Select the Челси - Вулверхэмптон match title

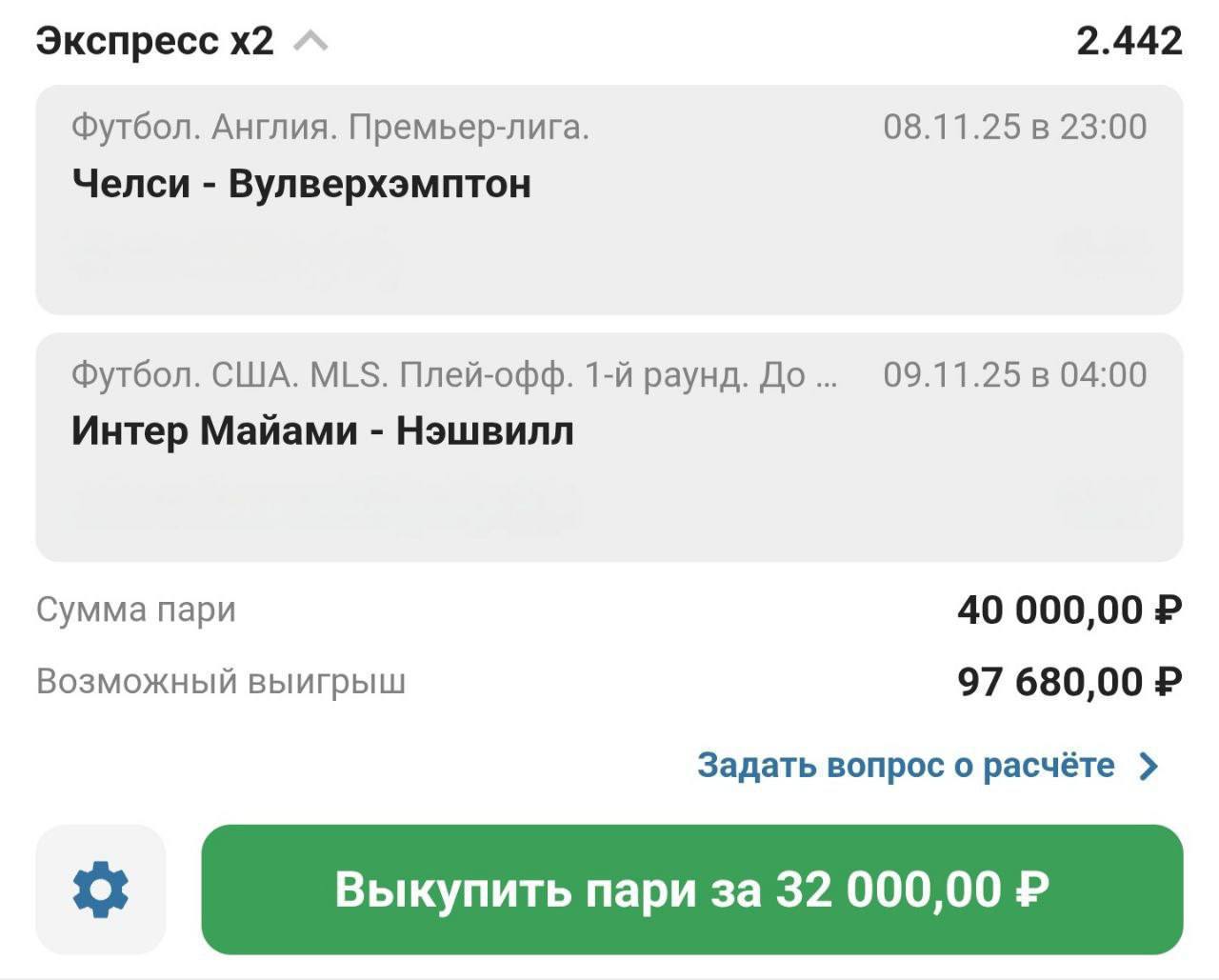coord(301,184)
